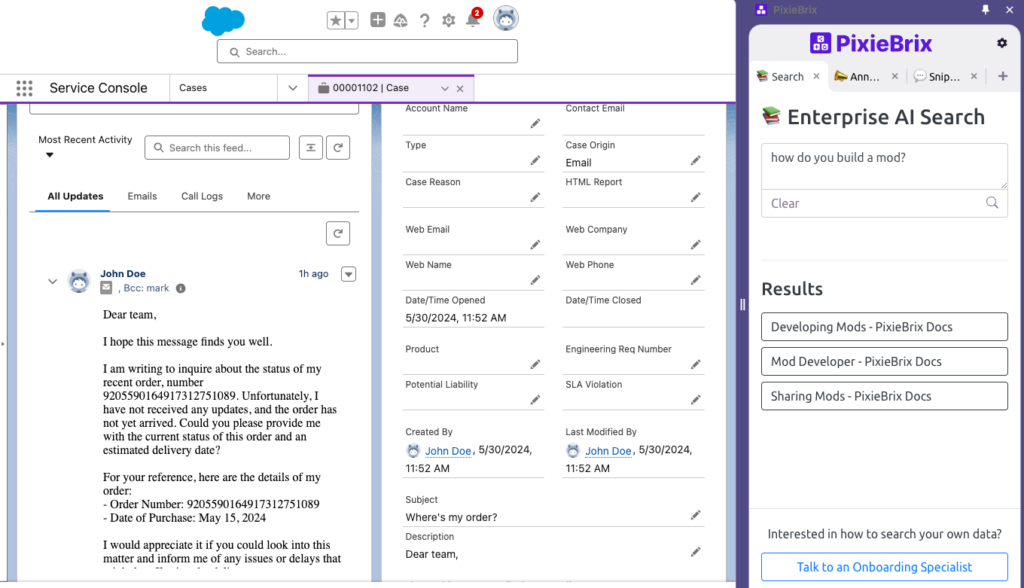The height and width of the screenshot is (588, 1024).
Task: Open the Snippets tab in PixieBrix
Action: coord(940,76)
